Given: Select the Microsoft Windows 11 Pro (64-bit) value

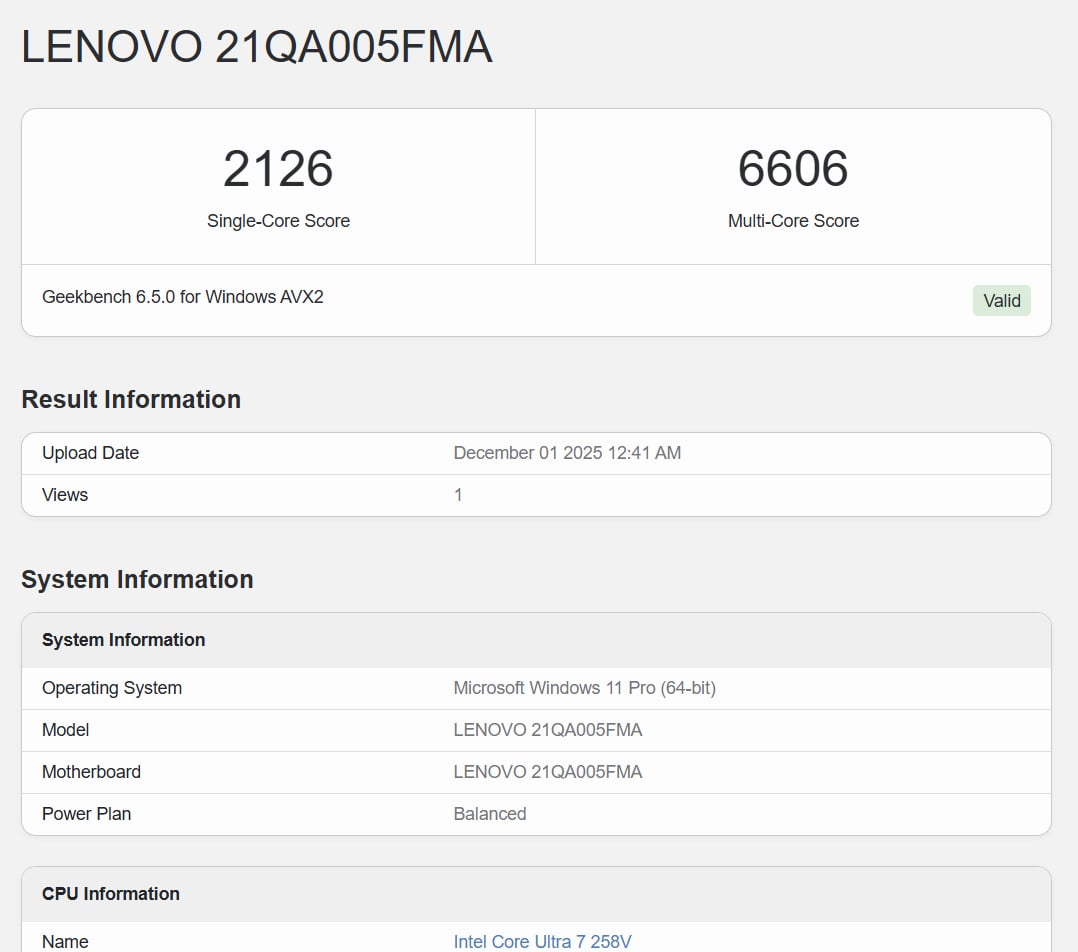Looking at the screenshot, I should pyautogui.click(x=584, y=688).
